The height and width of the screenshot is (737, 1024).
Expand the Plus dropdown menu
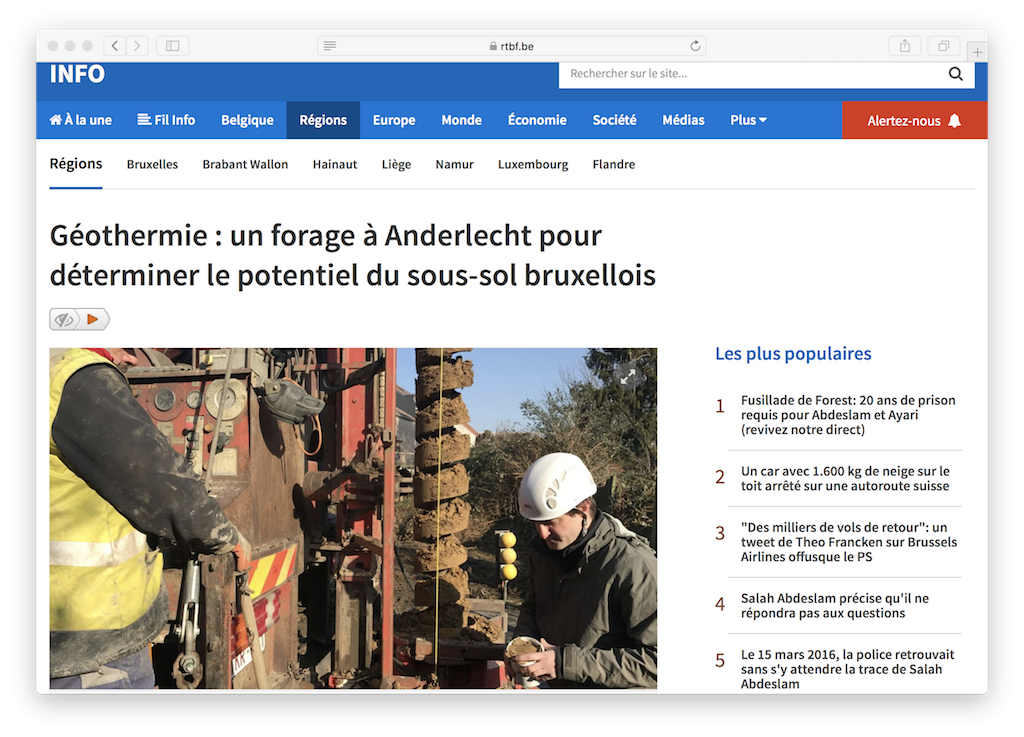click(x=748, y=120)
